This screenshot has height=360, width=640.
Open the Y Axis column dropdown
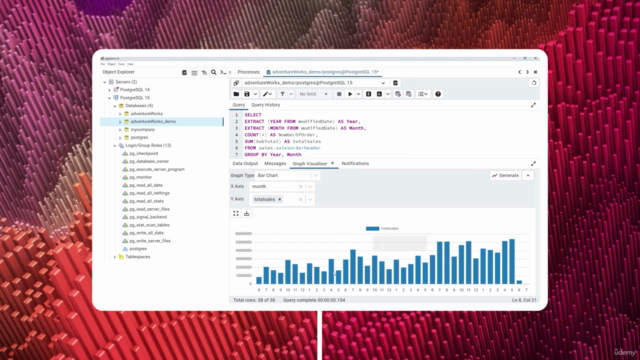coord(310,199)
